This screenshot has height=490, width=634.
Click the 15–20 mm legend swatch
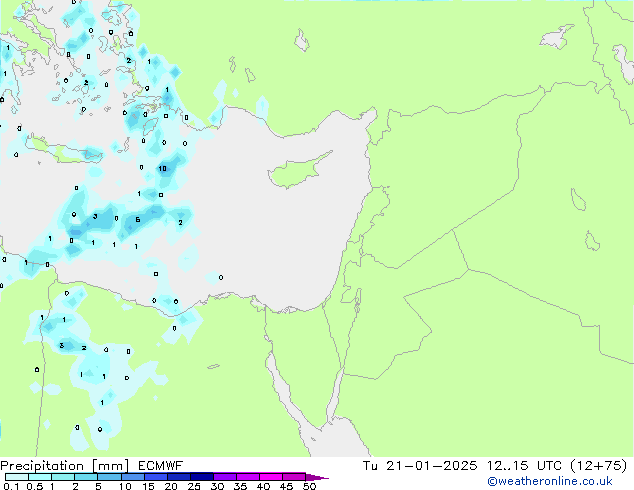[x=156, y=477]
